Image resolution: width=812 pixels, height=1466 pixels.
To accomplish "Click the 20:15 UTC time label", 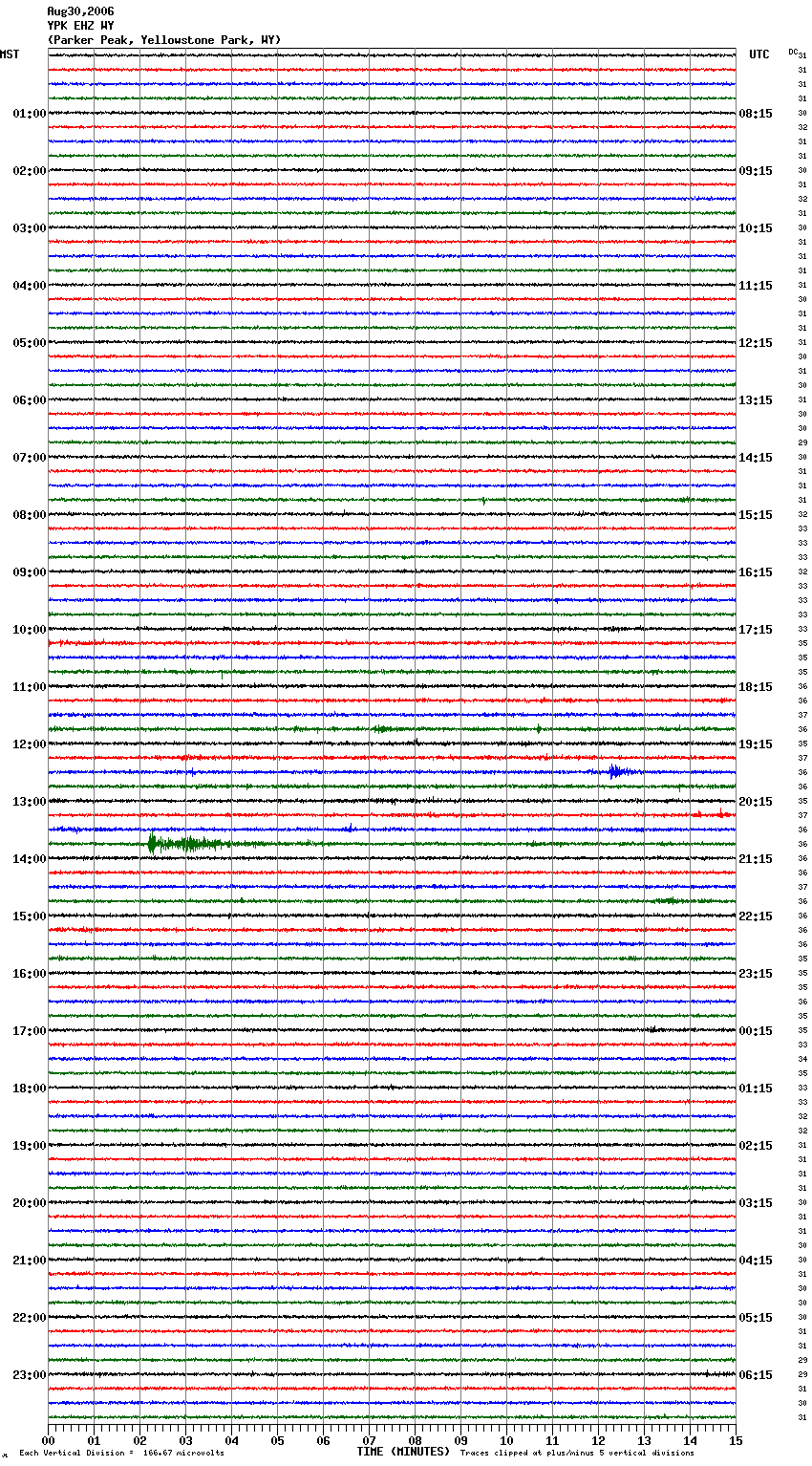I will point(756,802).
